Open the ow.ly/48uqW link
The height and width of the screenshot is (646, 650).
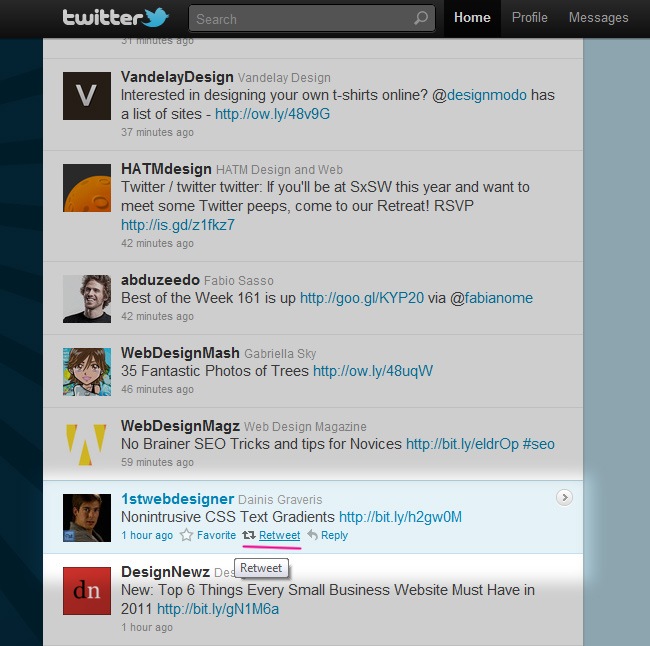[x=373, y=371]
